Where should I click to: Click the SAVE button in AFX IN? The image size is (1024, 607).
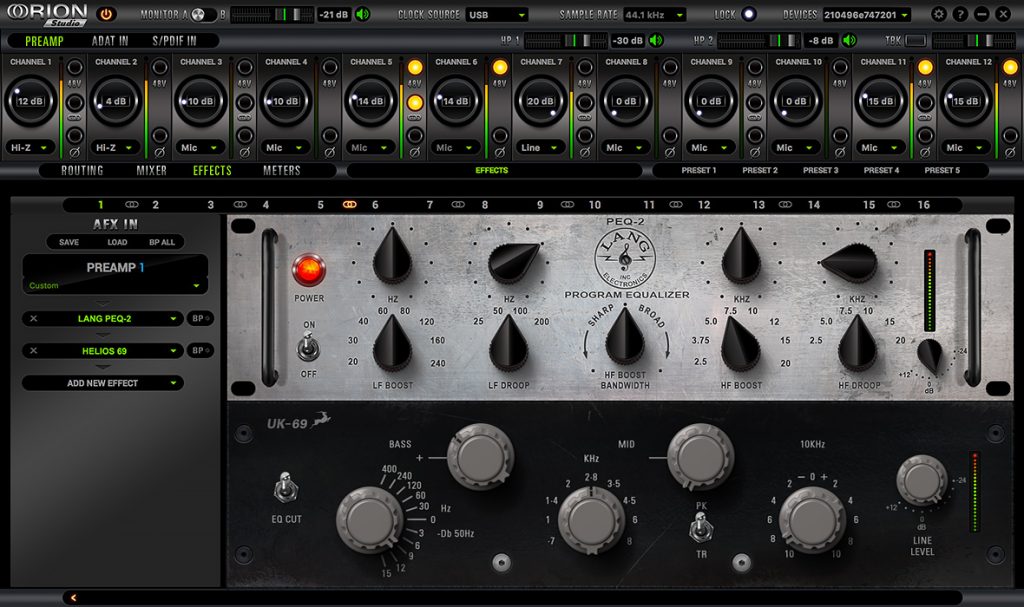click(x=69, y=242)
